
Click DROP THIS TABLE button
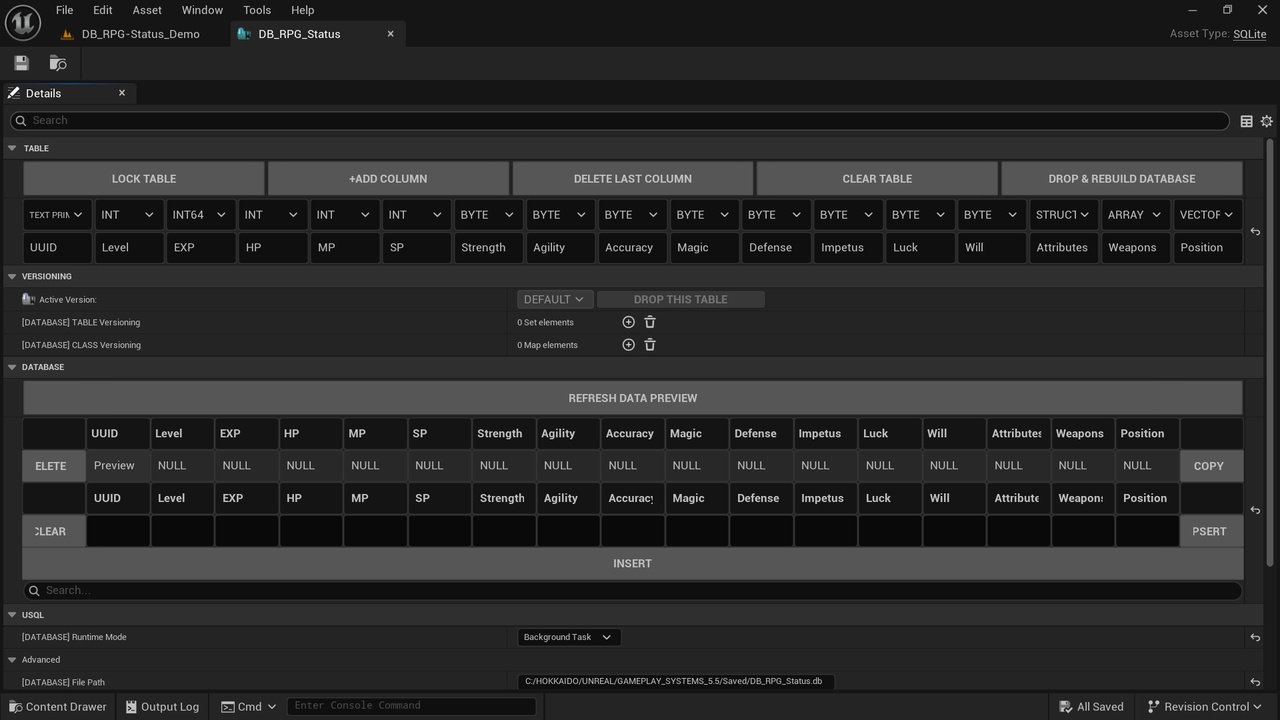click(681, 299)
